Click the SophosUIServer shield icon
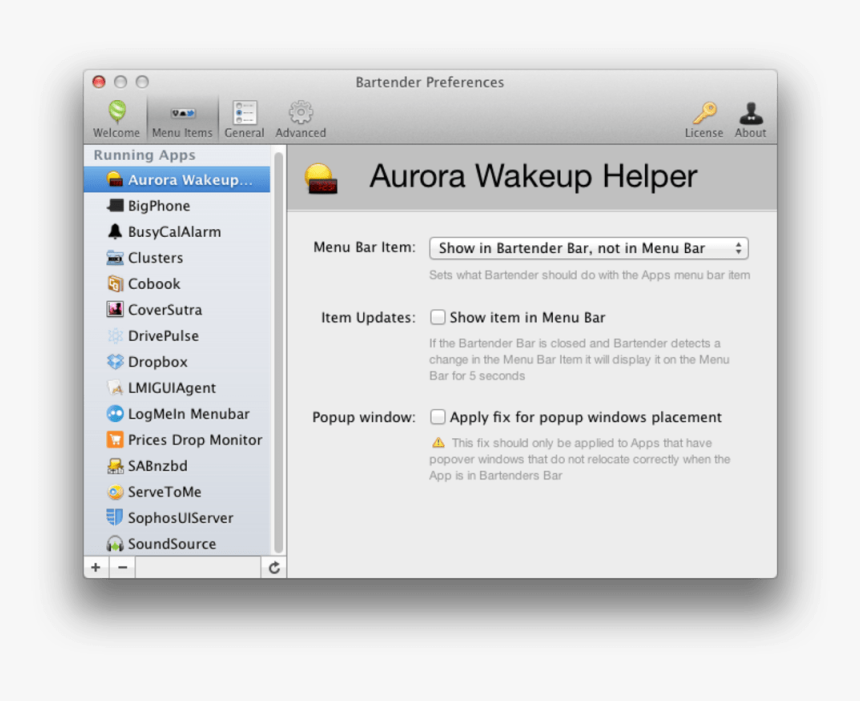Image resolution: width=860 pixels, height=701 pixels. point(115,517)
